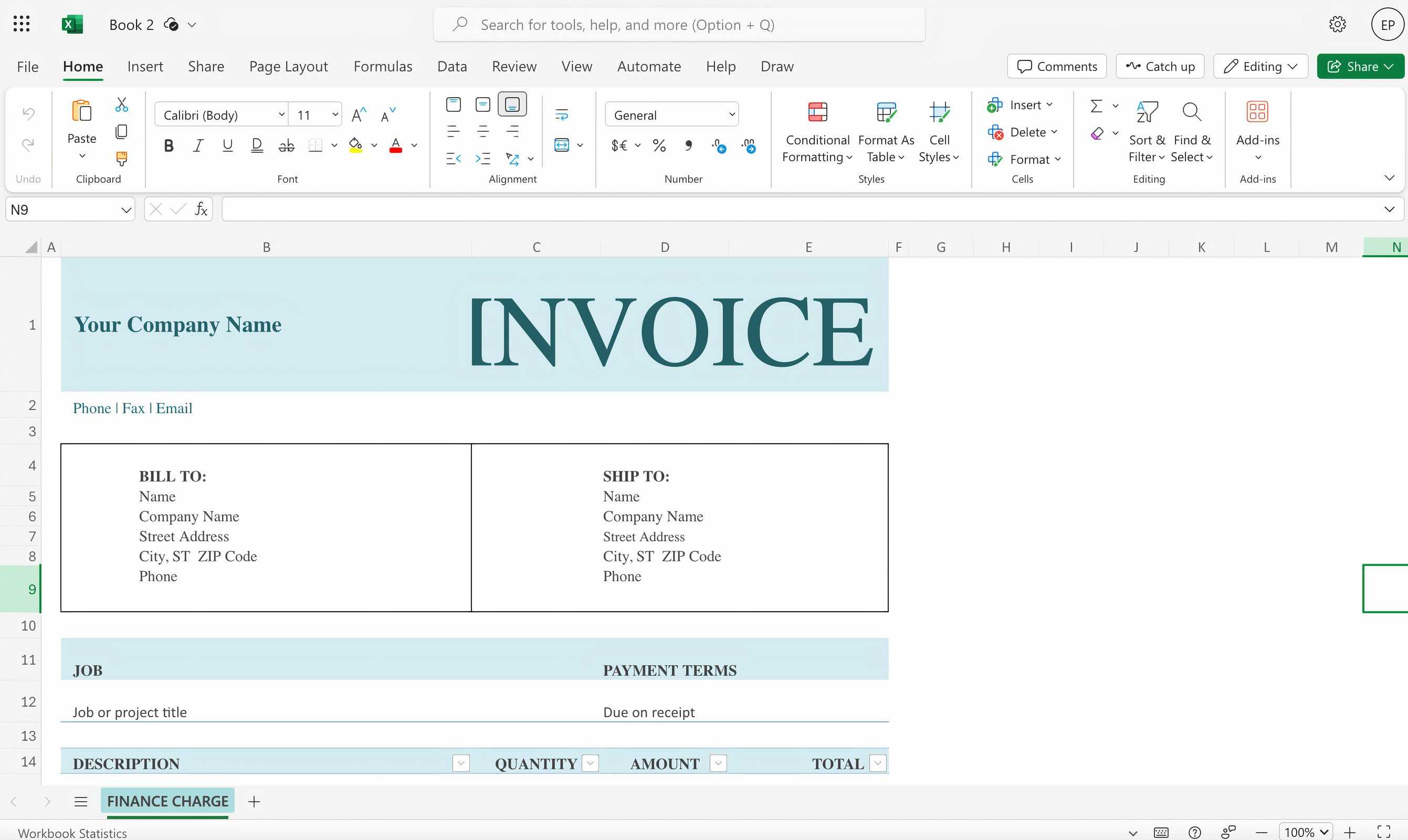Click Decrease Decimal icon
The width and height of the screenshot is (1408, 840).
click(x=719, y=146)
